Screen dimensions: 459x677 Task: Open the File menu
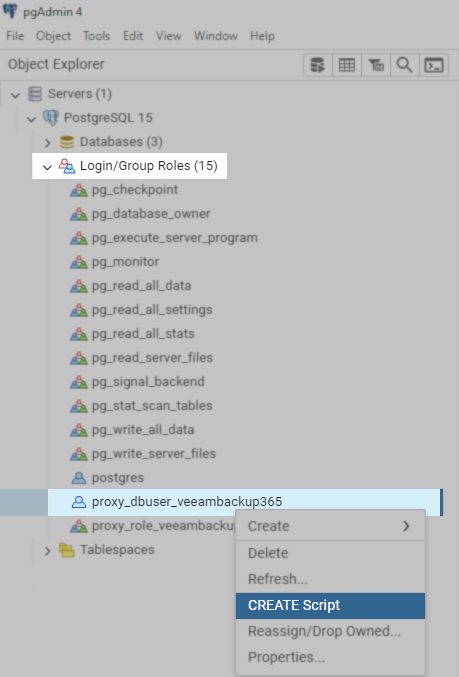[x=15, y=36]
